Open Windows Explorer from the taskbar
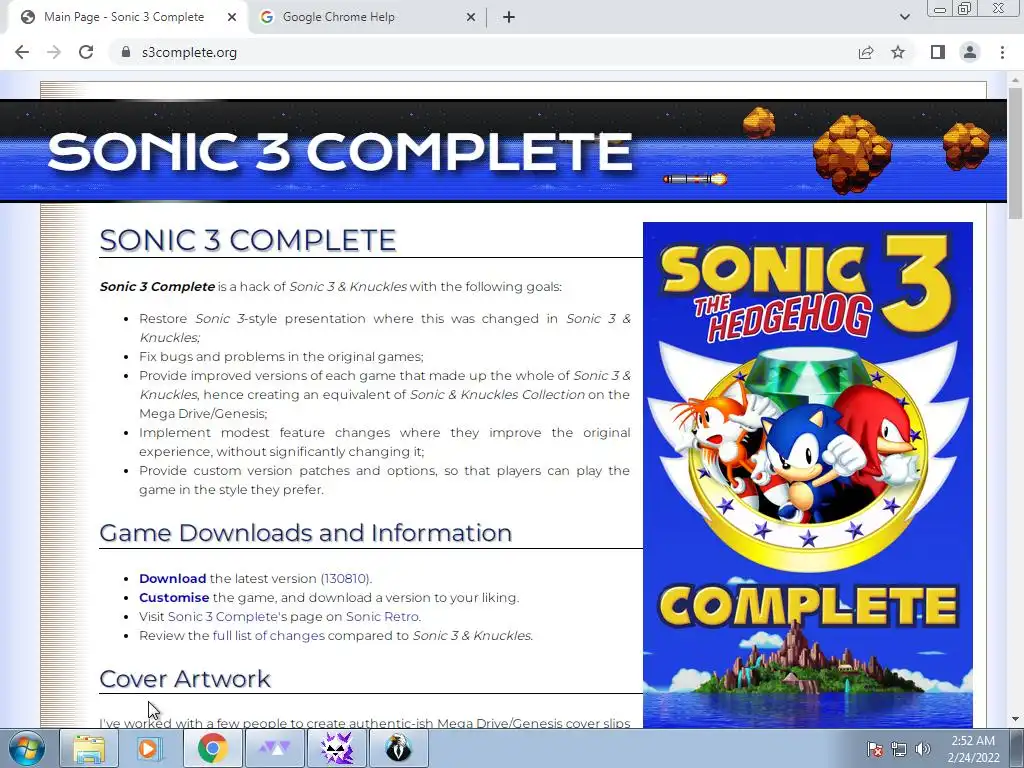This screenshot has width=1024, height=768. click(89, 748)
